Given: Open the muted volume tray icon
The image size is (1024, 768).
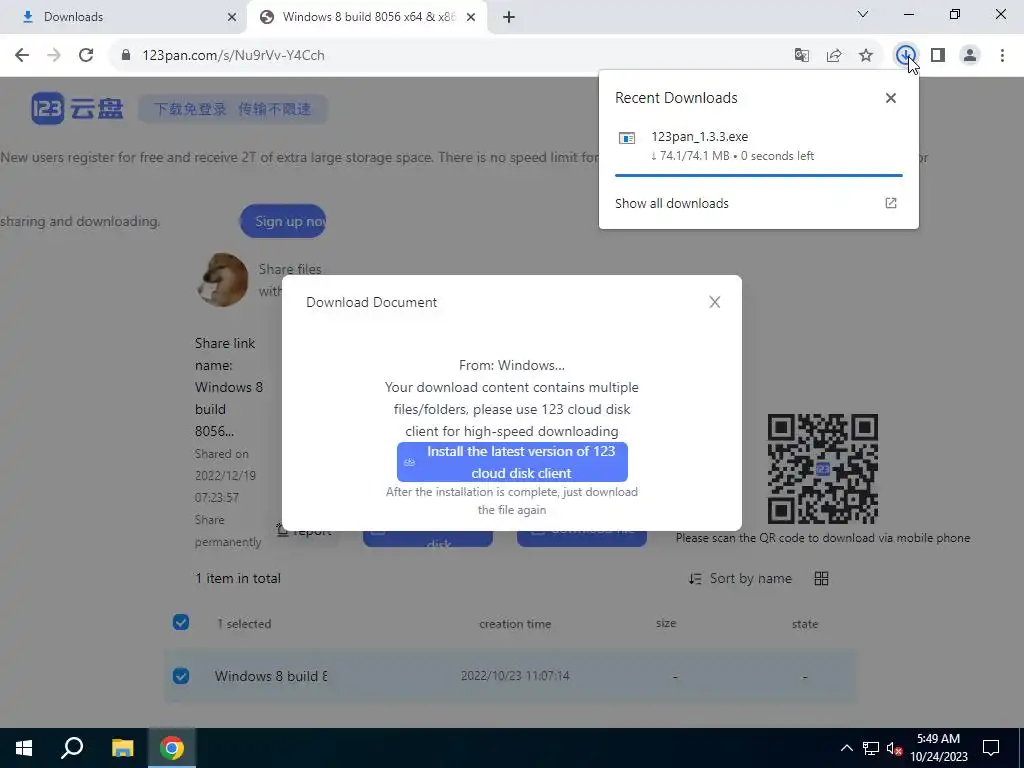Looking at the screenshot, I should [894, 748].
